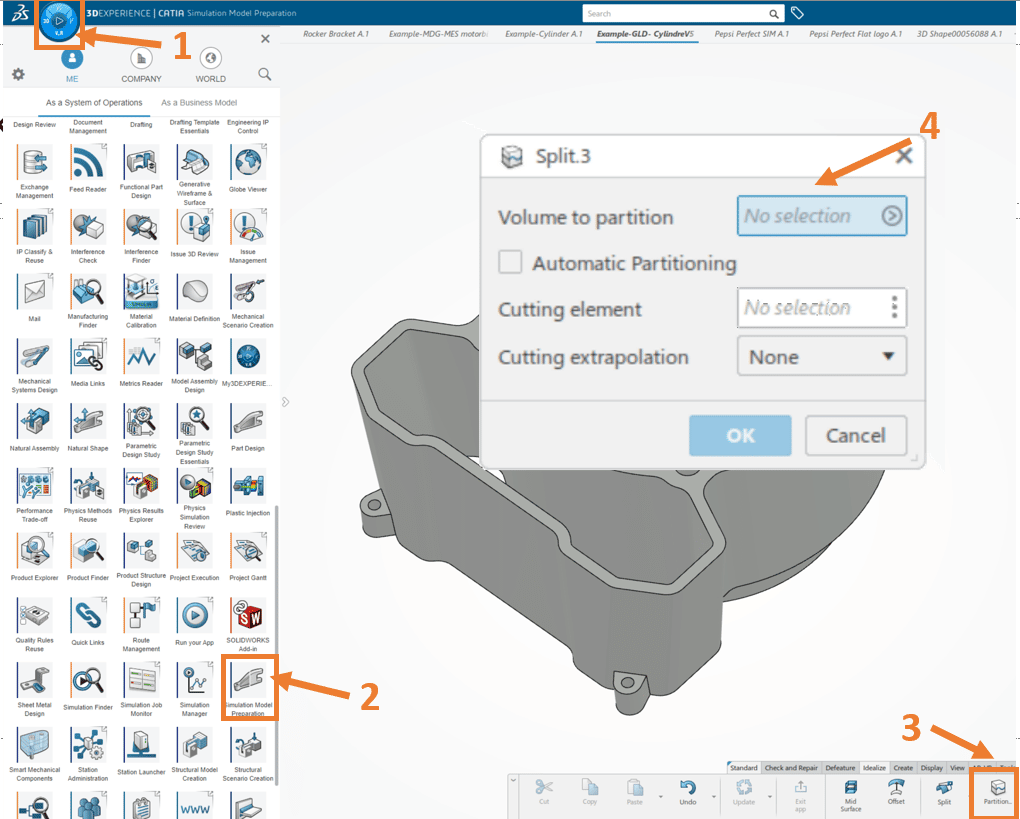
Task: Collapse the compass side panel arrow
Action: click(286, 402)
